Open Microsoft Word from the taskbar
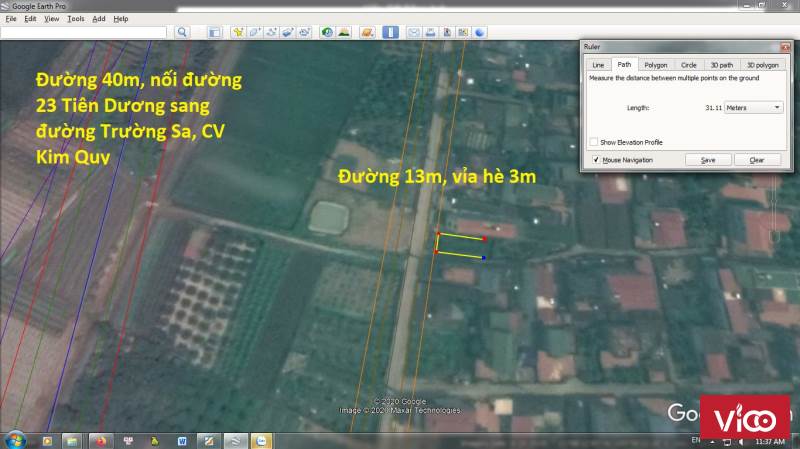This screenshot has height=449, width=800. point(182,441)
